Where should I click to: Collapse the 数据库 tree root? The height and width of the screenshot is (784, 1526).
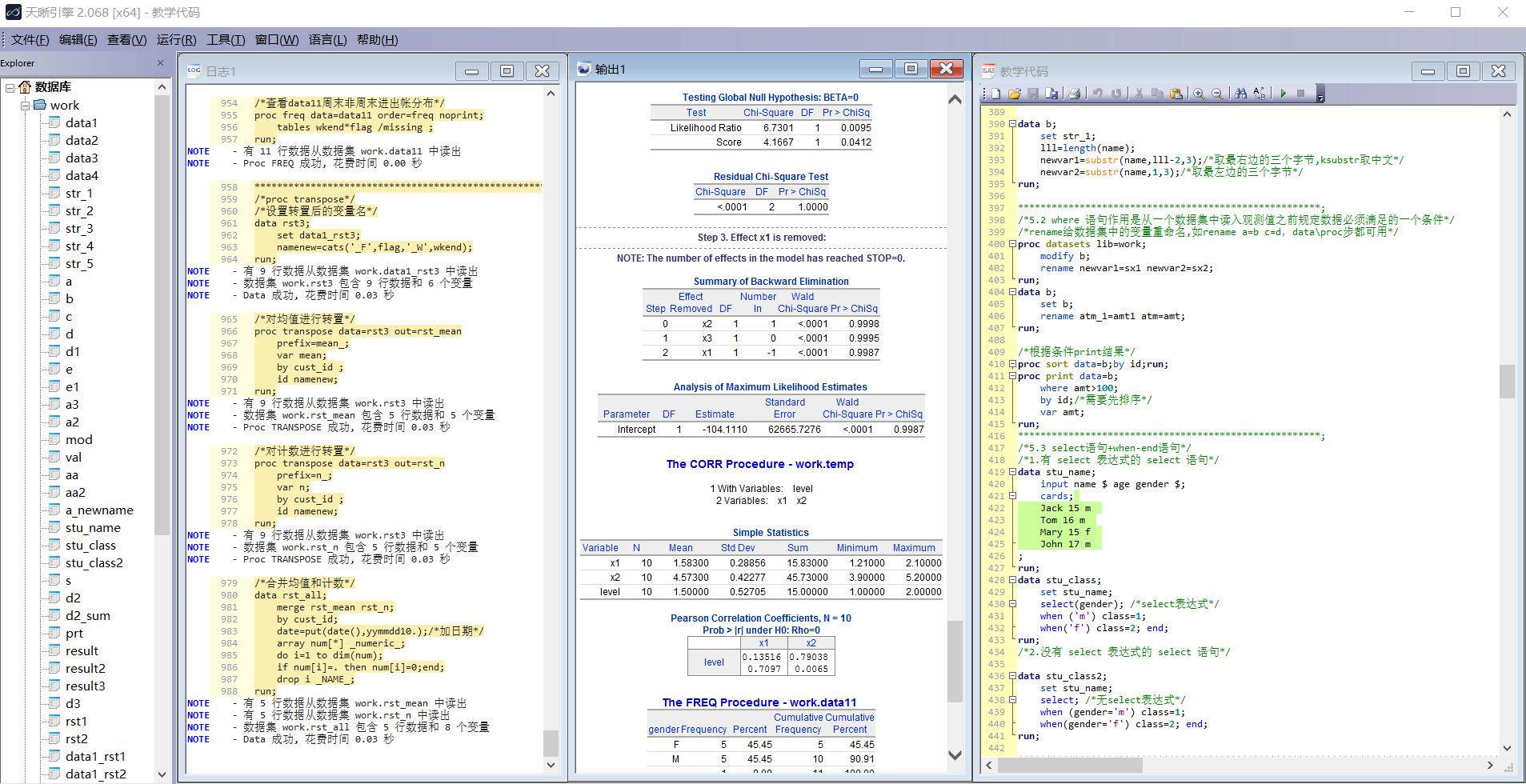(x=10, y=87)
